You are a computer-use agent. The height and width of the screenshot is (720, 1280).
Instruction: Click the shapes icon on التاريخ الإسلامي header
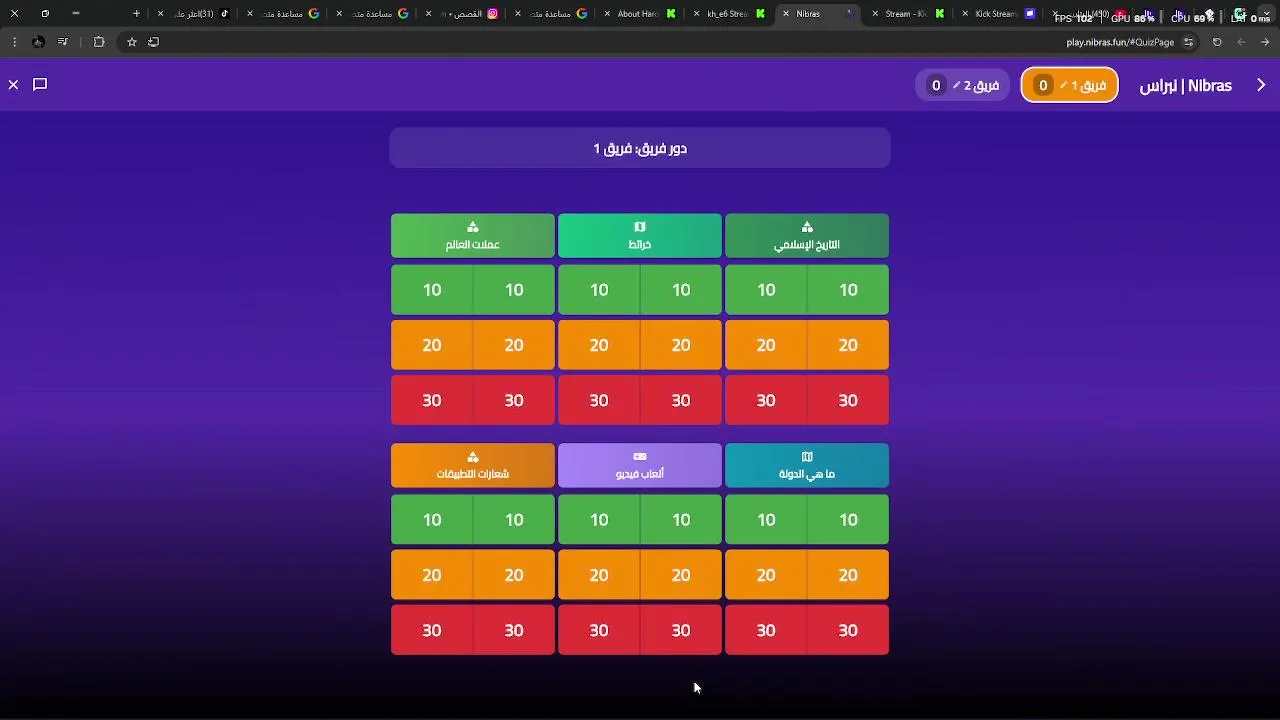point(807,227)
